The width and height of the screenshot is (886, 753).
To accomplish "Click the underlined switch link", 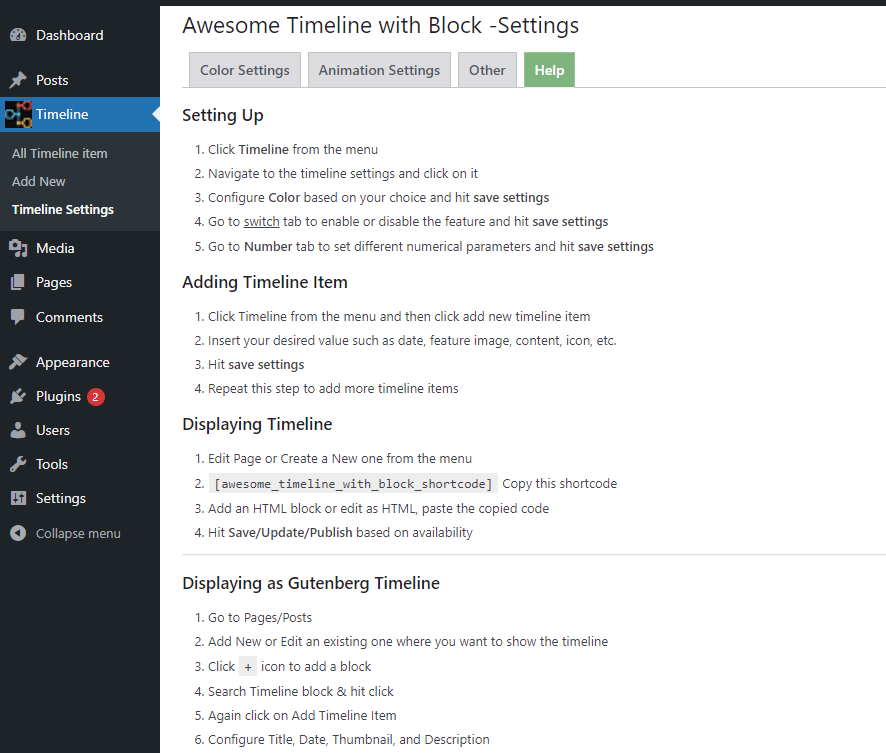I will pyautogui.click(x=261, y=222).
